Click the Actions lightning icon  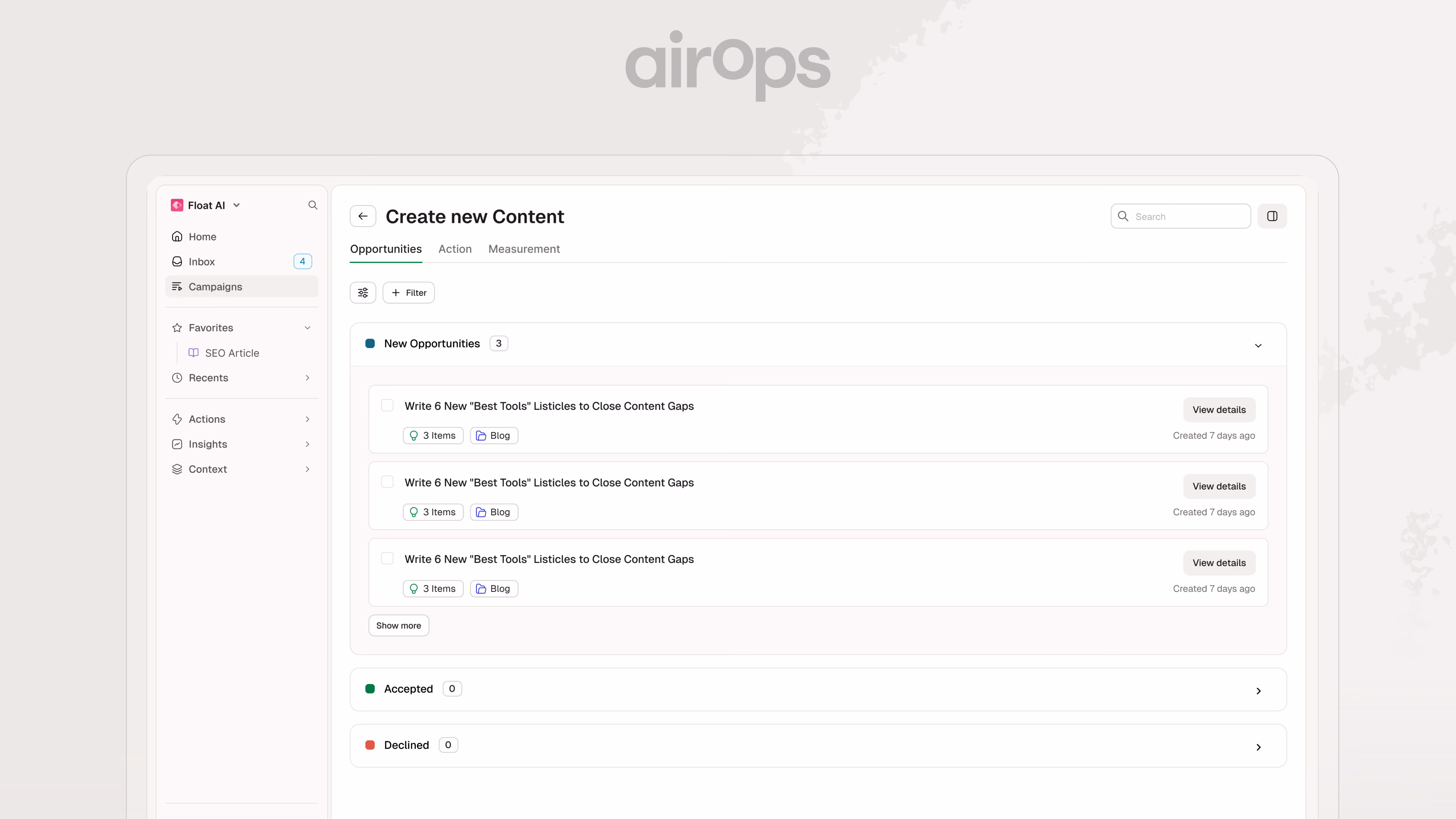[x=177, y=419]
